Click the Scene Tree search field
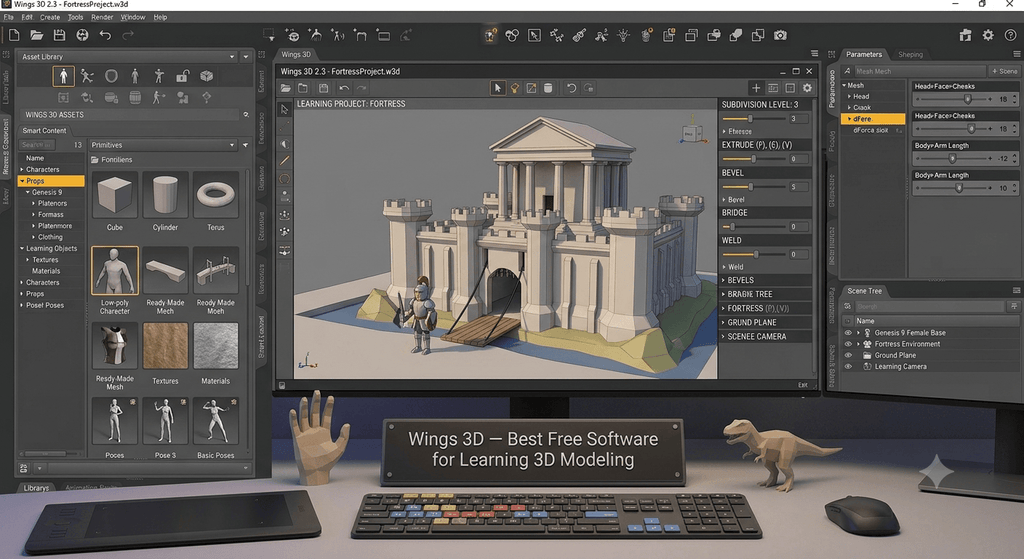The height and width of the screenshot is (559, 1024). click(929, 306)
